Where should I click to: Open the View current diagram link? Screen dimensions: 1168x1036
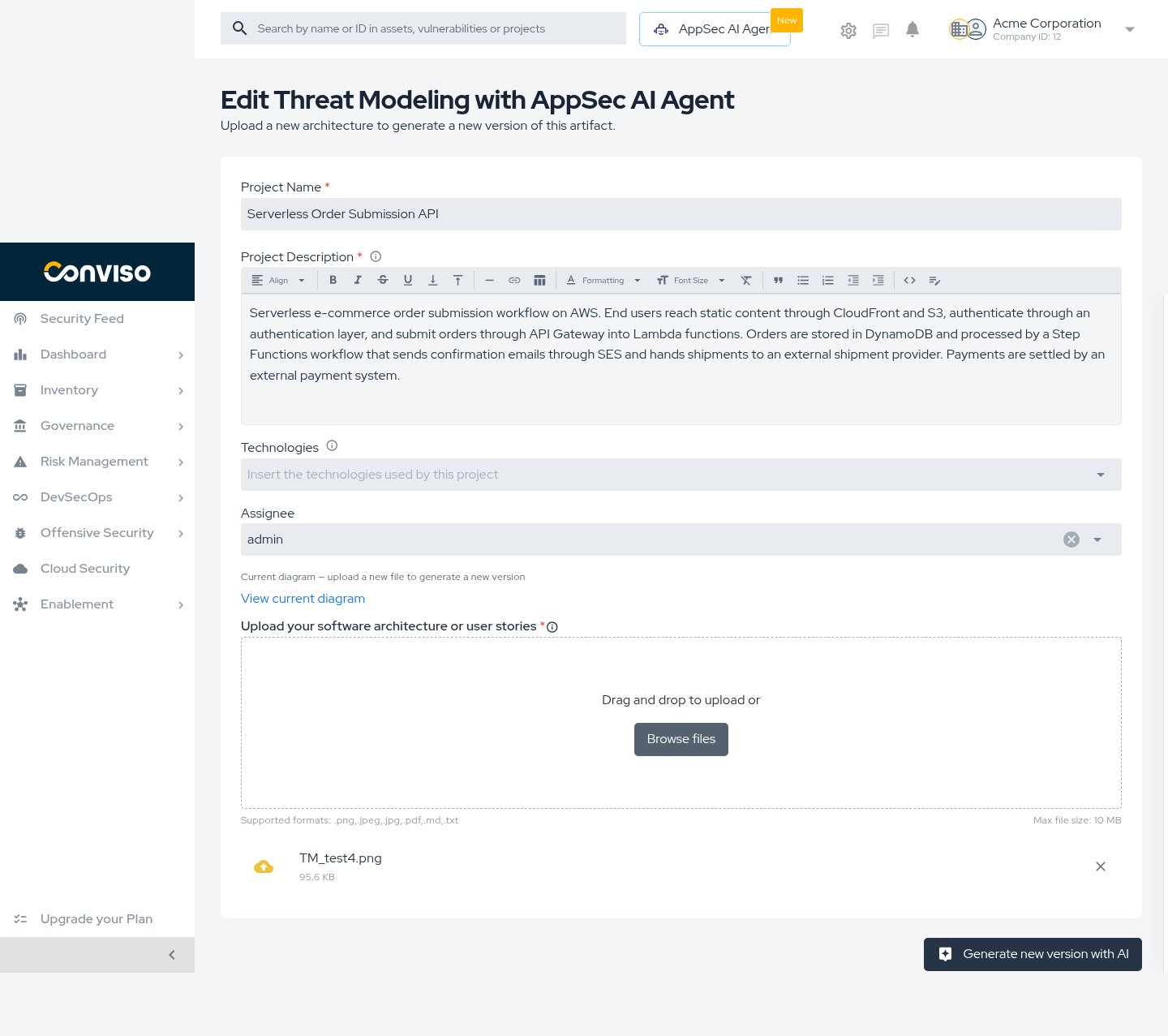click(303, 599)
